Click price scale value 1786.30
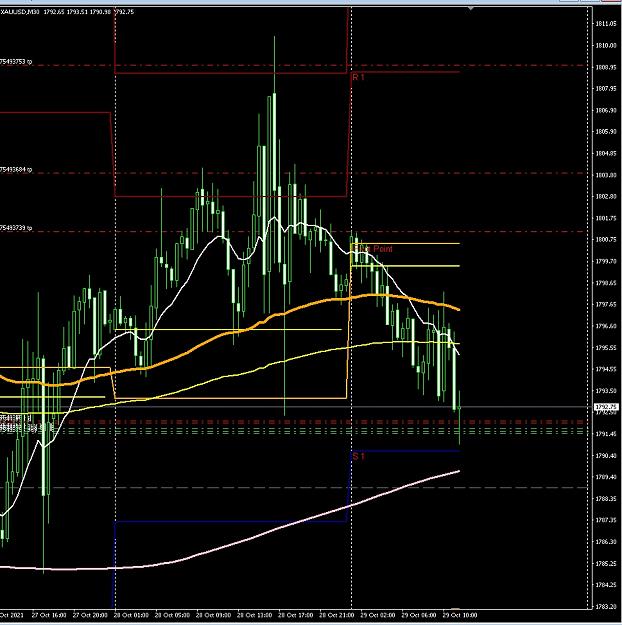 tap(606, 542)
